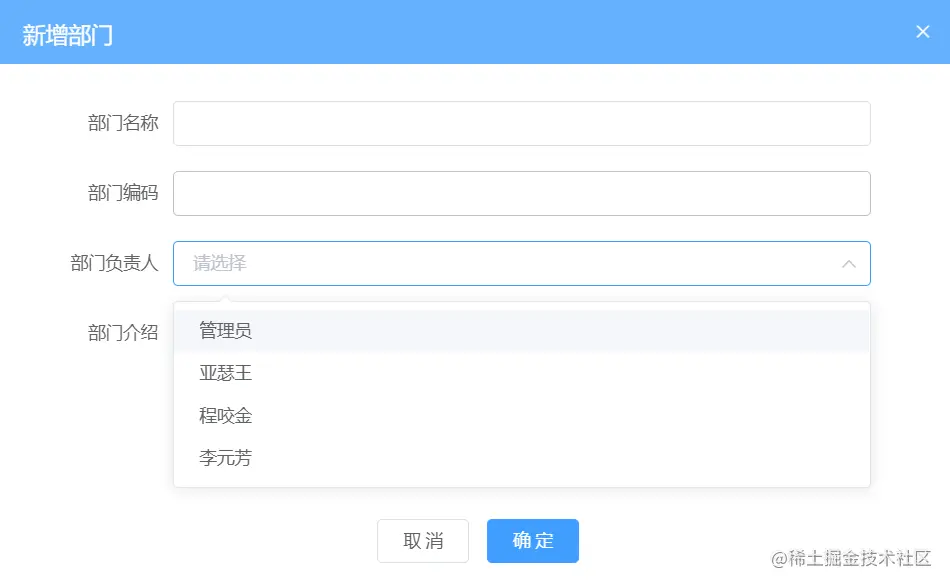Click the 部门负责人 label
Screen dimensions: 950x587
click(x=114, y=264)
